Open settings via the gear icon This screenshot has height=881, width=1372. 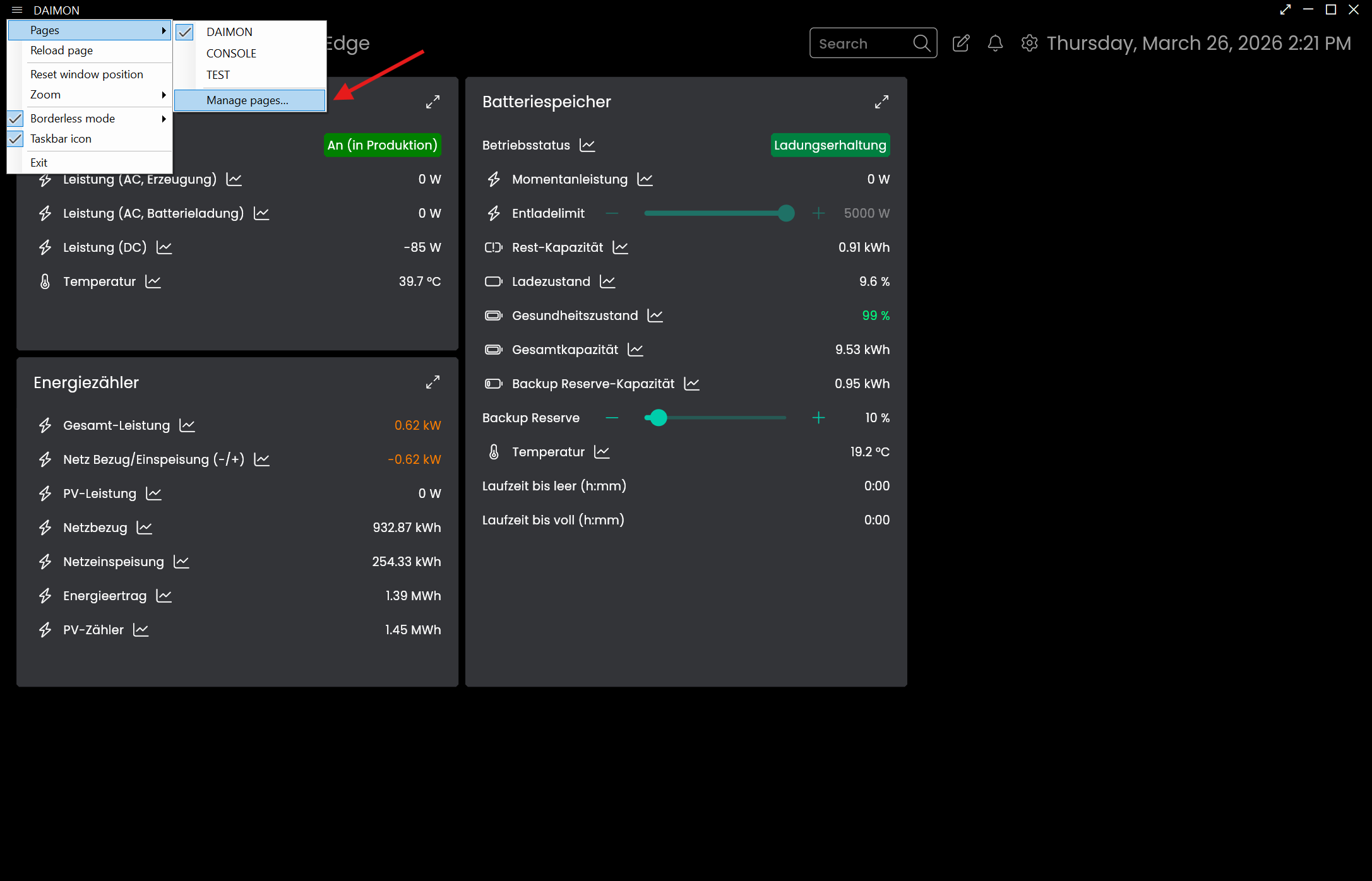(x=1029, y=43)
